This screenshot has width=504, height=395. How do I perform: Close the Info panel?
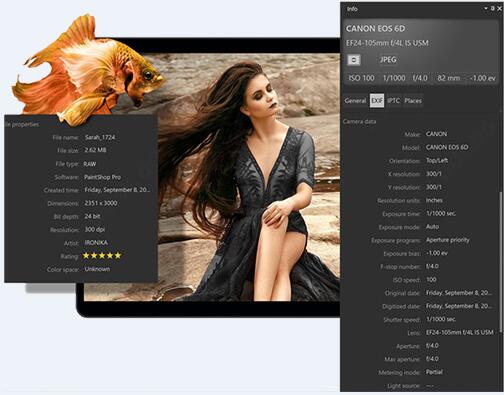point(499,9)
